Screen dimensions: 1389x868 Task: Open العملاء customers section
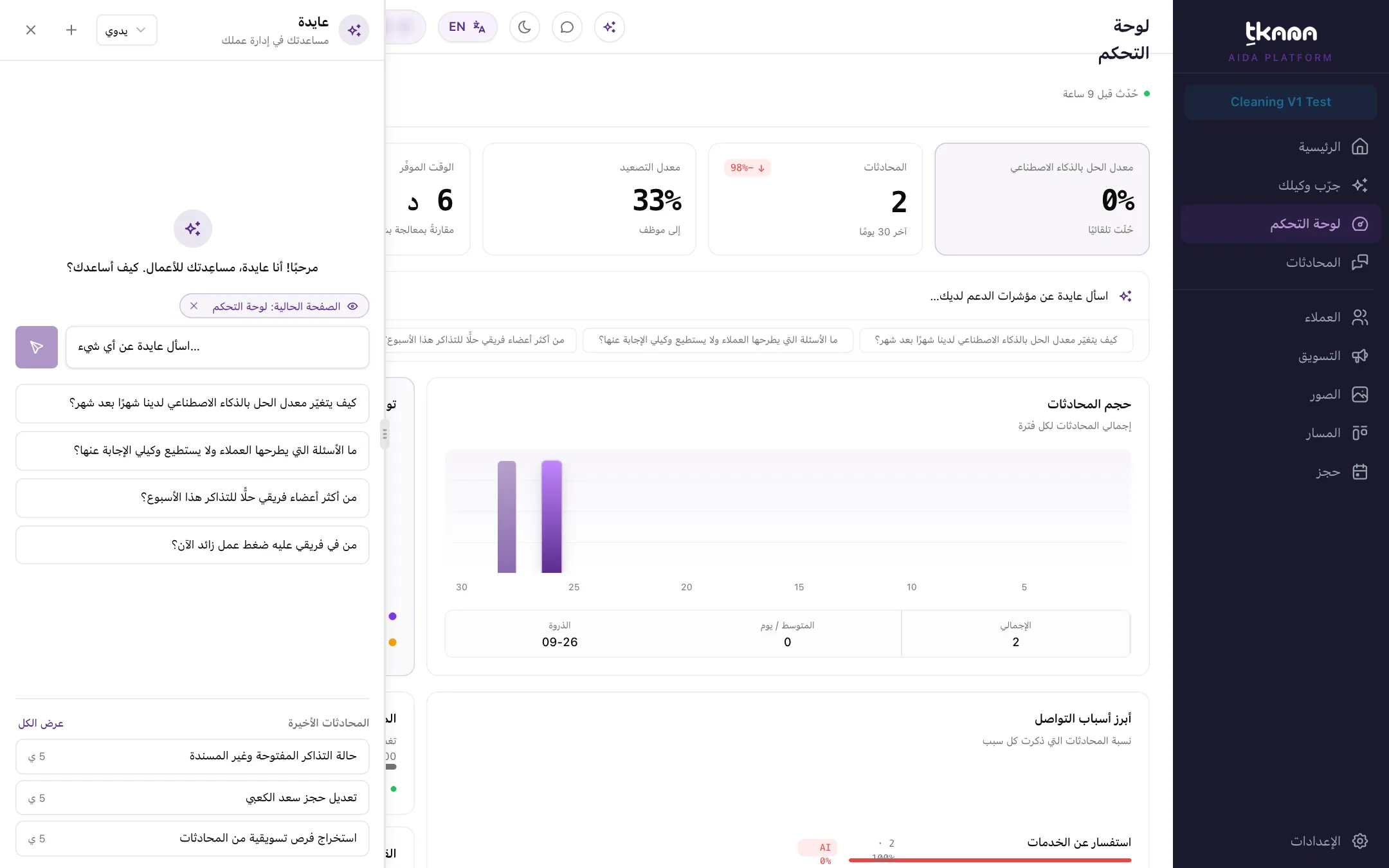tap(1280, 317)
